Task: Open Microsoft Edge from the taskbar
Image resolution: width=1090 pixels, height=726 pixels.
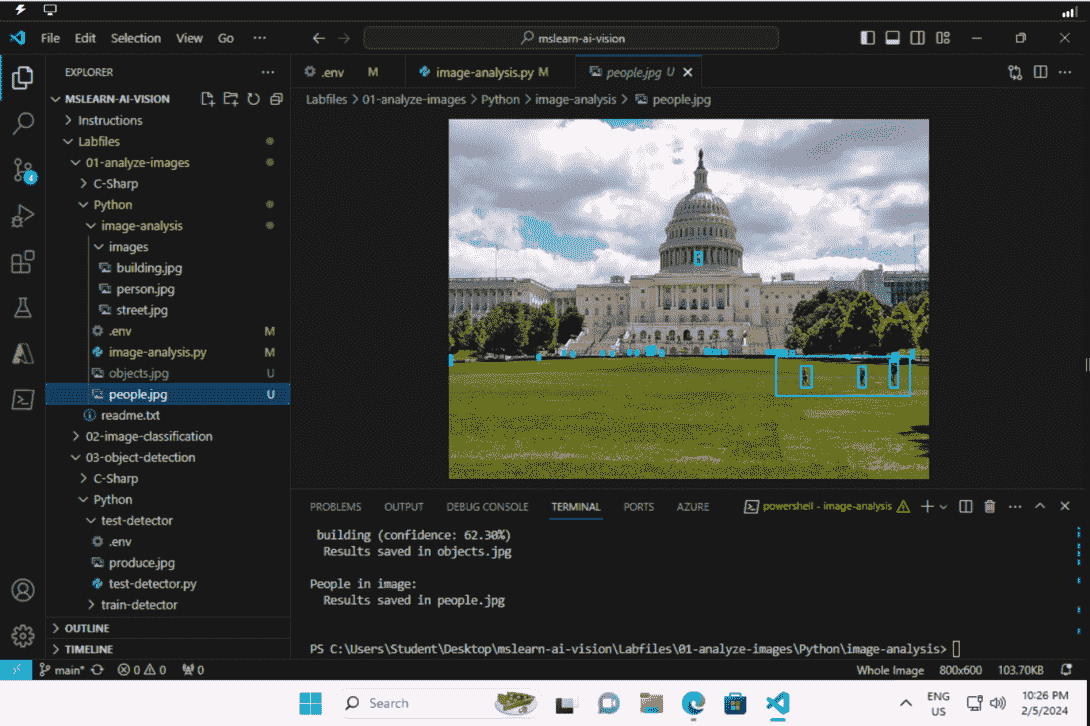Action: (692, 704)
